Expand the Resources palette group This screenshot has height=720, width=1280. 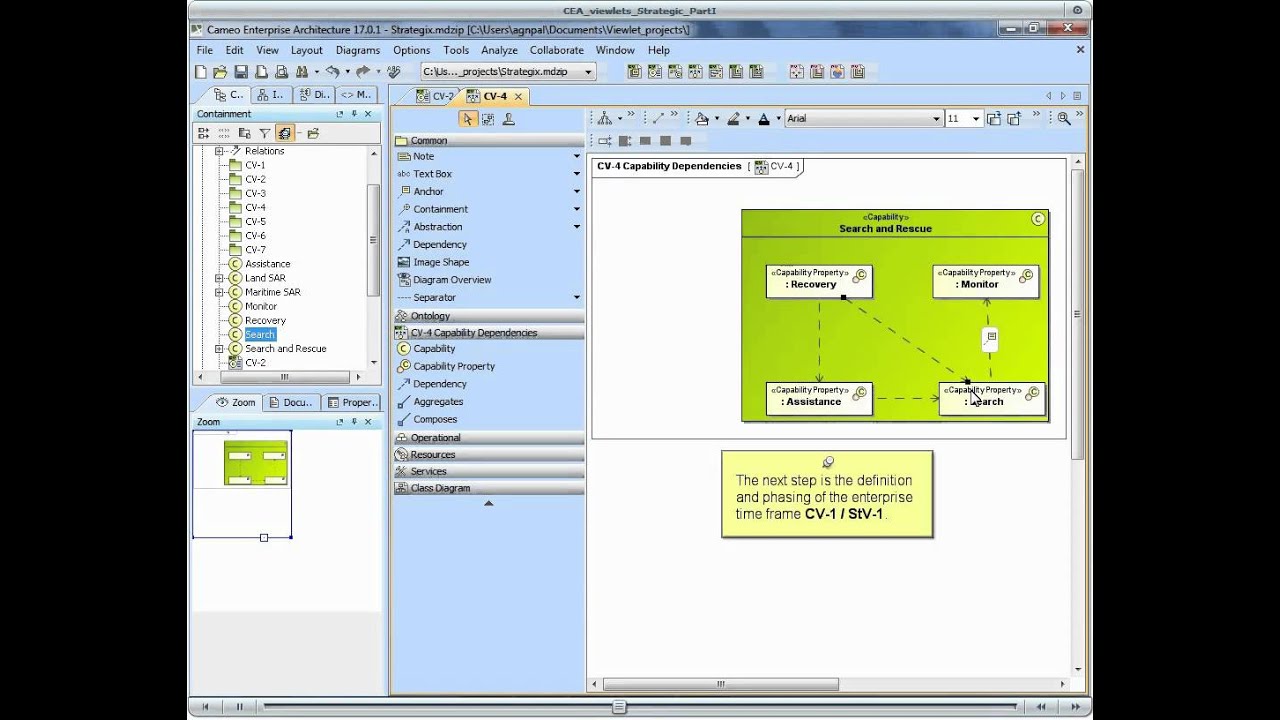[x=488, y=455]
